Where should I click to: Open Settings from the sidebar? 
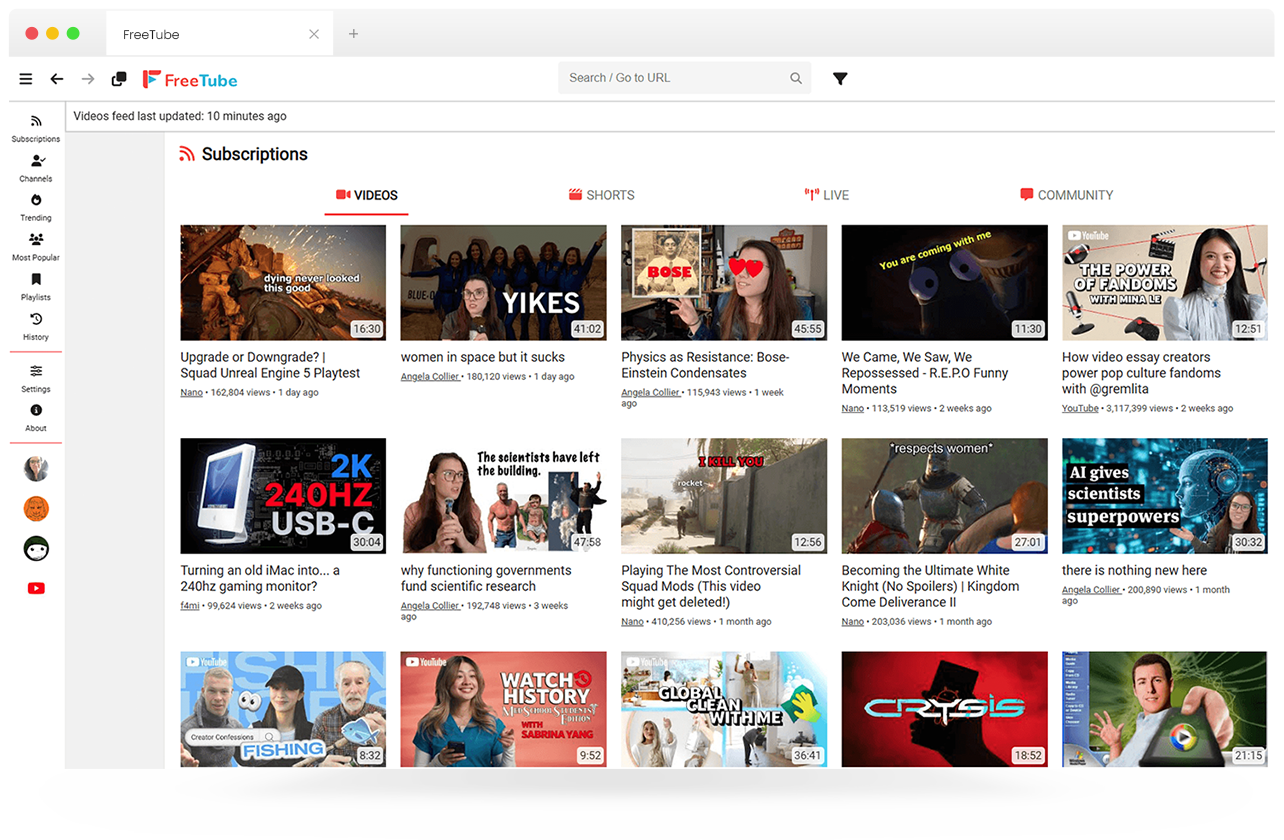[36, 377]
